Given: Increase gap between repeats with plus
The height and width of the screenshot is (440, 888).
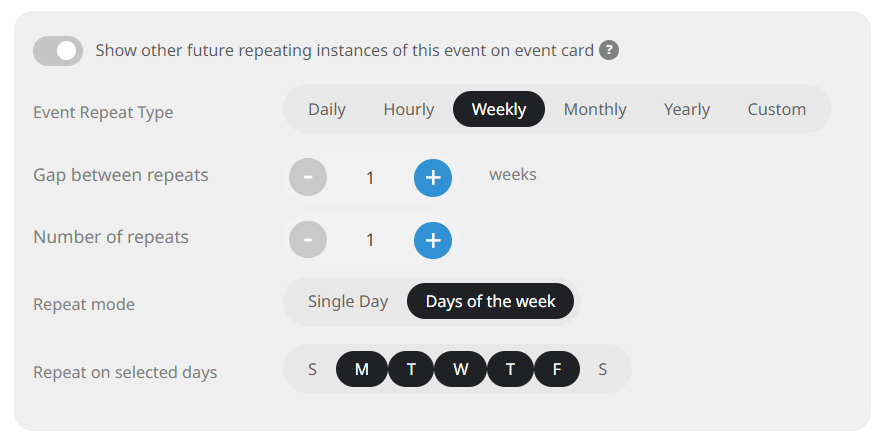Looking at the screenshot, I should pos(433,178).
